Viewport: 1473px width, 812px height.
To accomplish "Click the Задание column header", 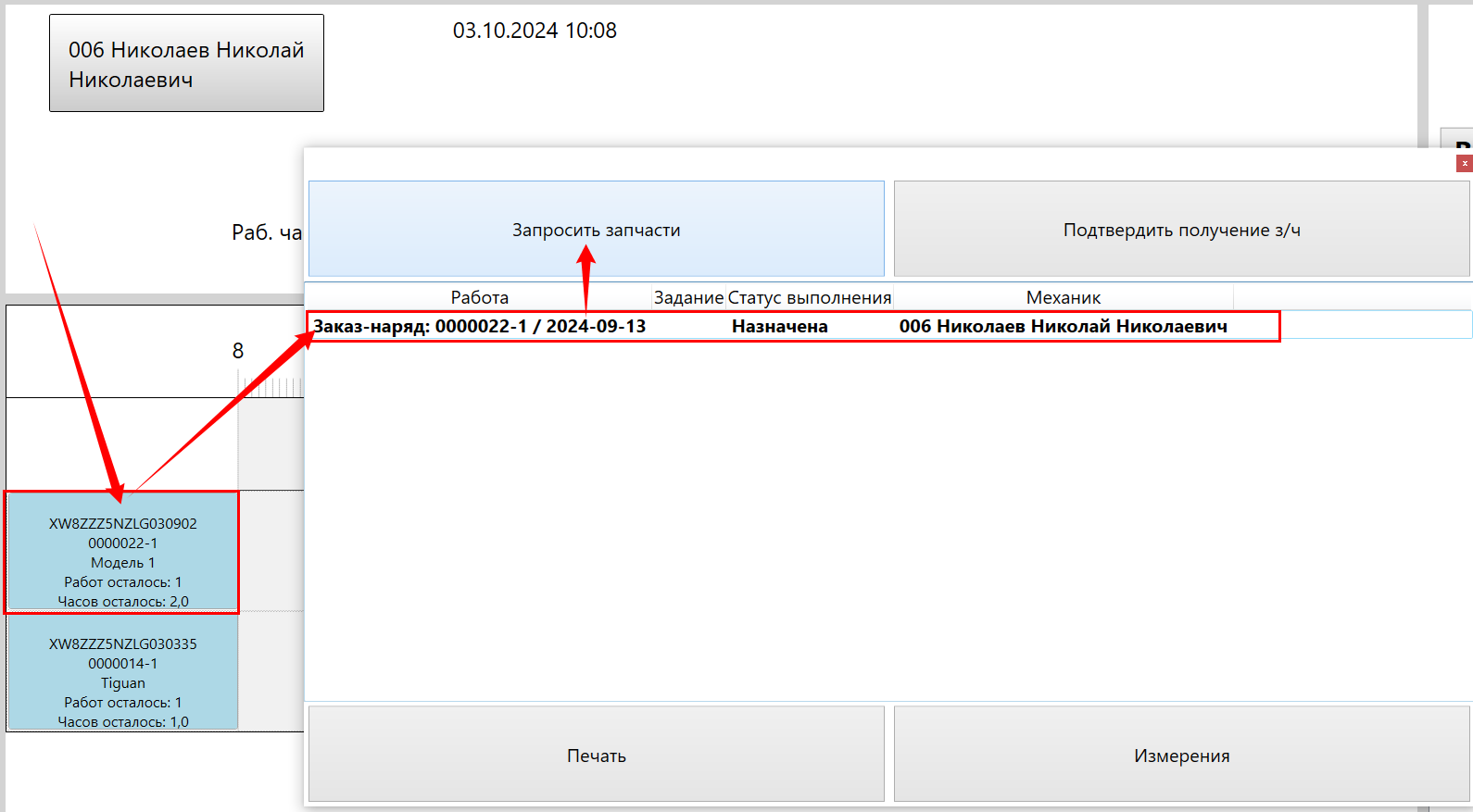I will [688, 297].
